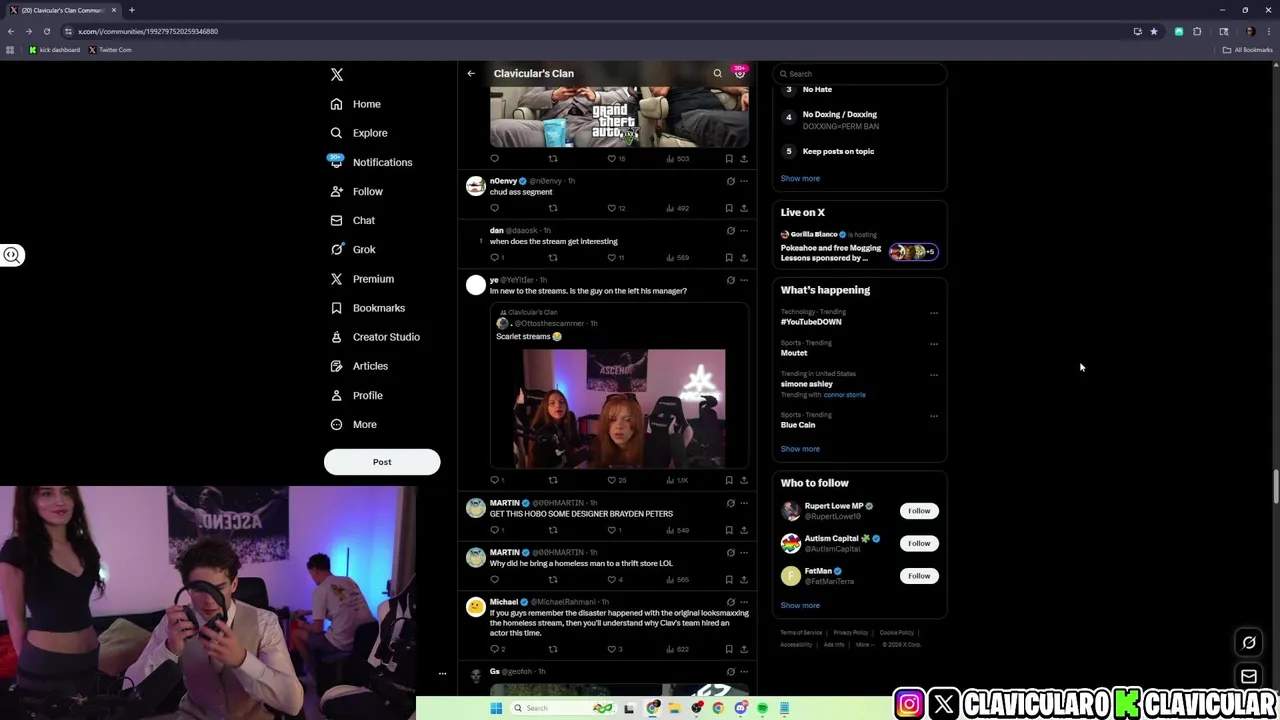Bookmark MARTIN's thrift store post
Image resolution: width=1280 pixels, height=720 pixels.
click(x=729, y=580)
